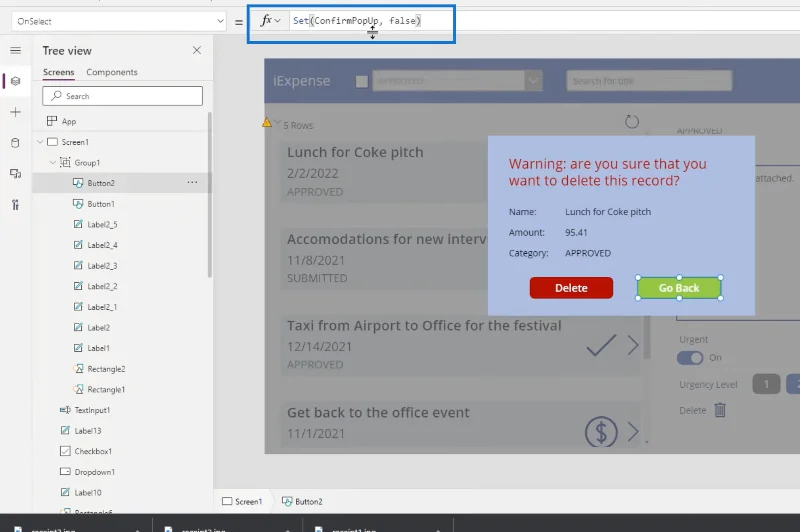This screenshot has height=532, width=800.
Task: Open the Media icon in left rail
Action: pyautogui.click(x=15, y=174)
